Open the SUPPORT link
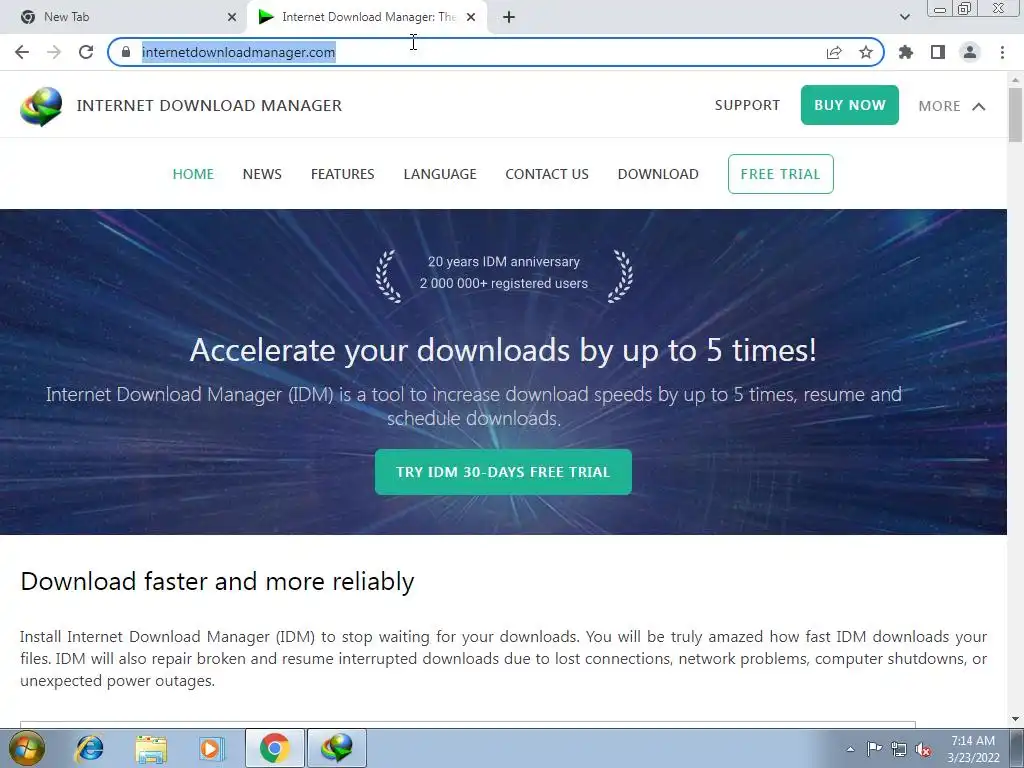The height and width of the screenshot is (768, 1024). click(747, 105)
